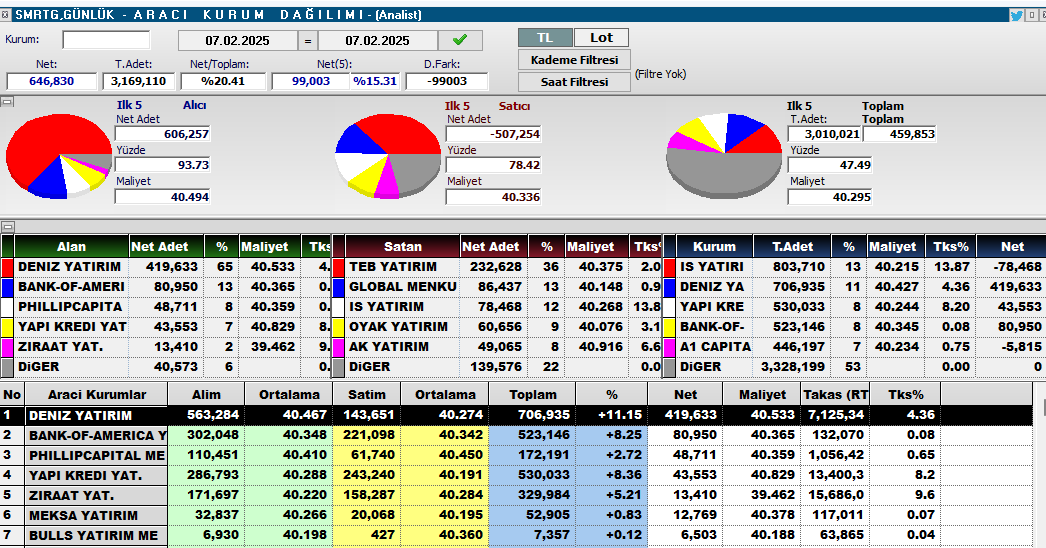Click yellow swatch beside OYAK YATIRIM seller
Image resolution: width=1046 pixels, height=548 pixels.
pos(338,328)
